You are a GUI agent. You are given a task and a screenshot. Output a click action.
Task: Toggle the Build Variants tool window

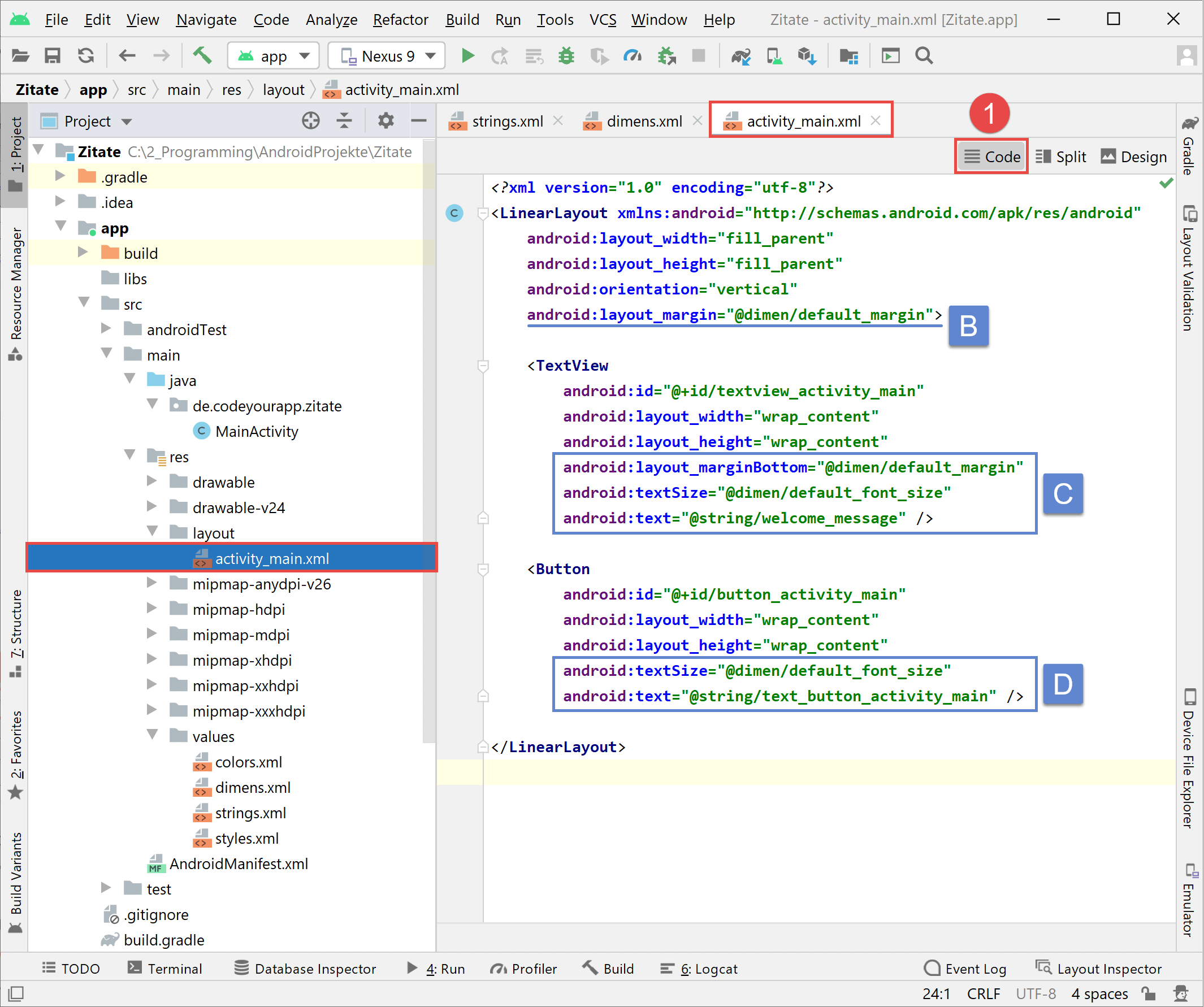[15, 883]
